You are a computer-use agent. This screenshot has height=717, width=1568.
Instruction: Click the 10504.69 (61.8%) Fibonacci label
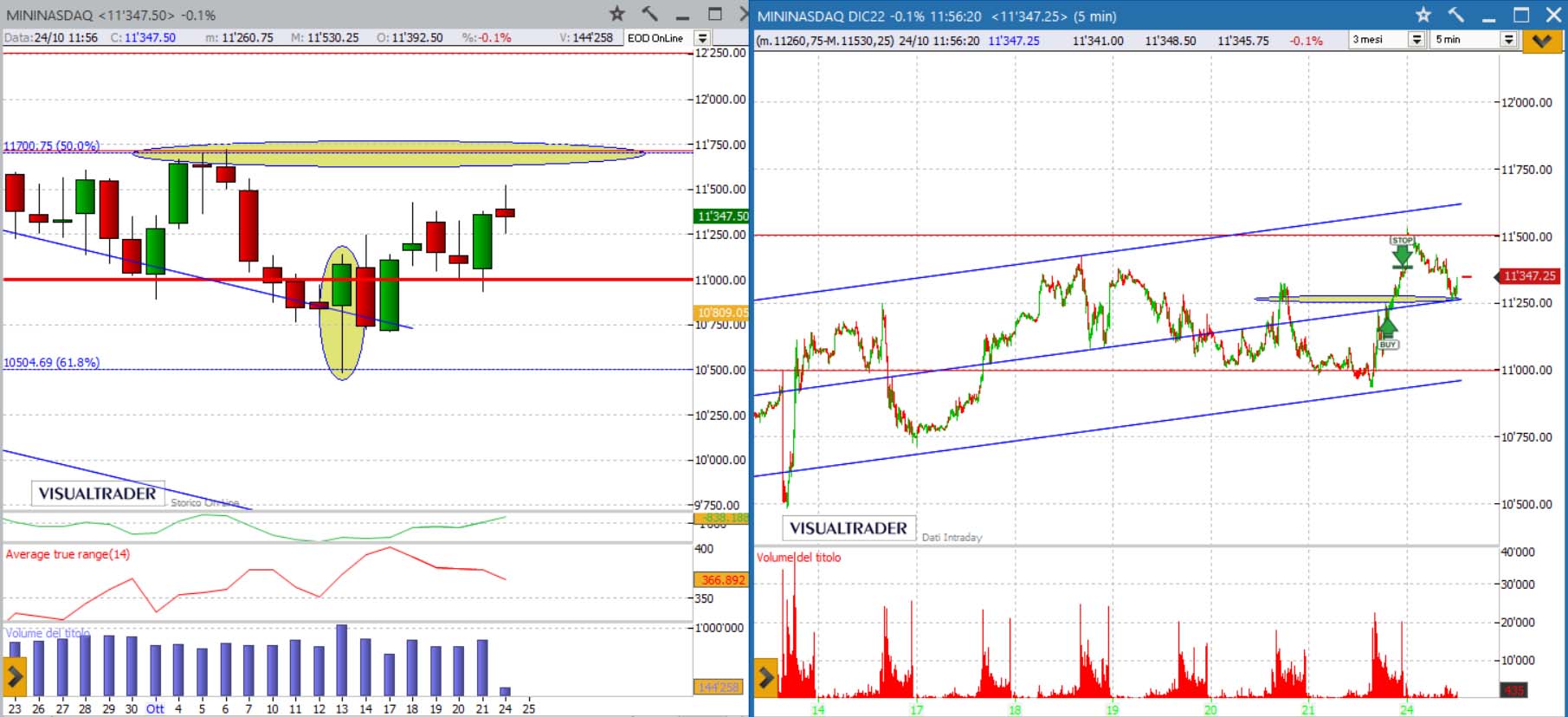click(52, 362)
